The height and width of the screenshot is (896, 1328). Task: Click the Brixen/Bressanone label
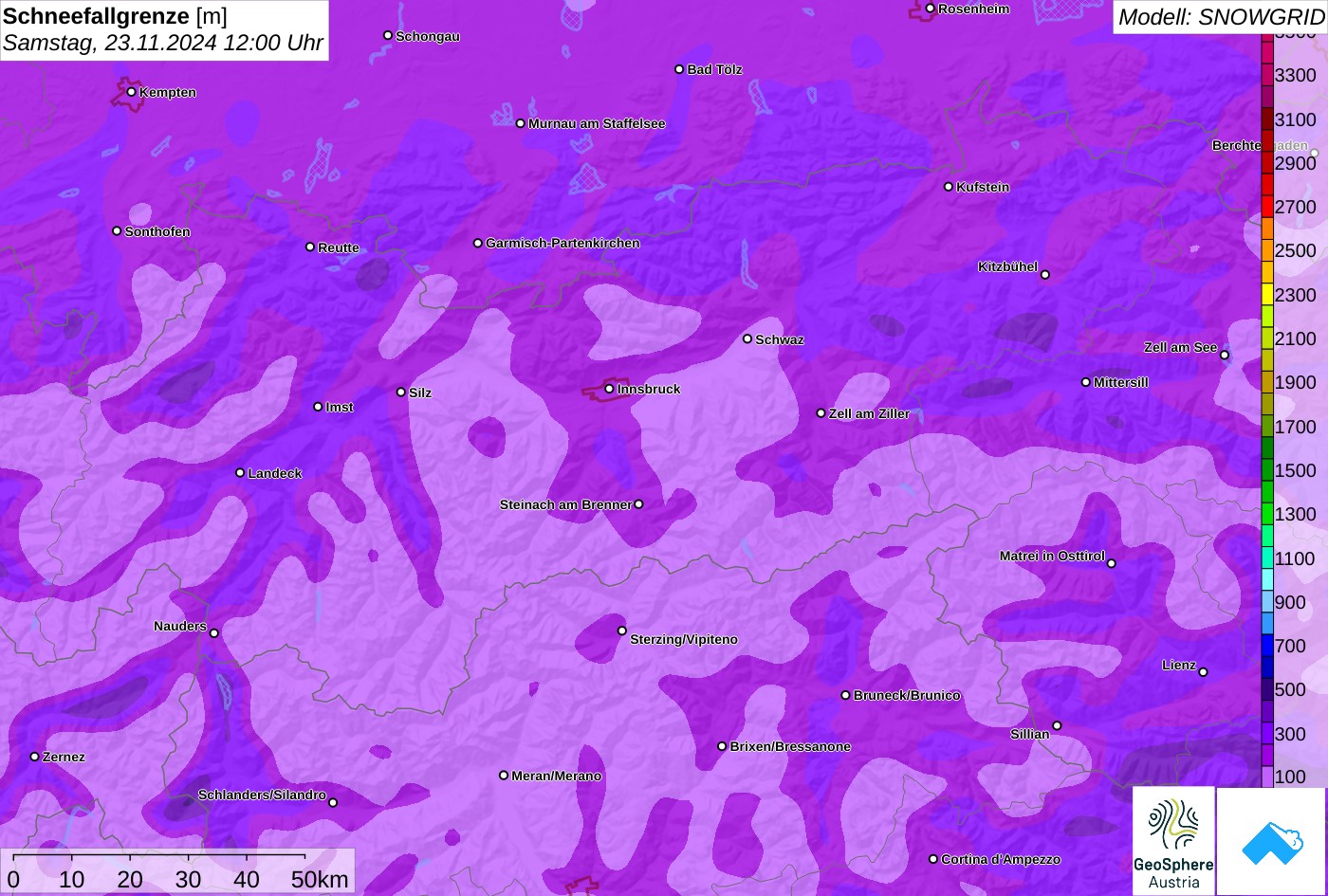click(x=790, y=746)
